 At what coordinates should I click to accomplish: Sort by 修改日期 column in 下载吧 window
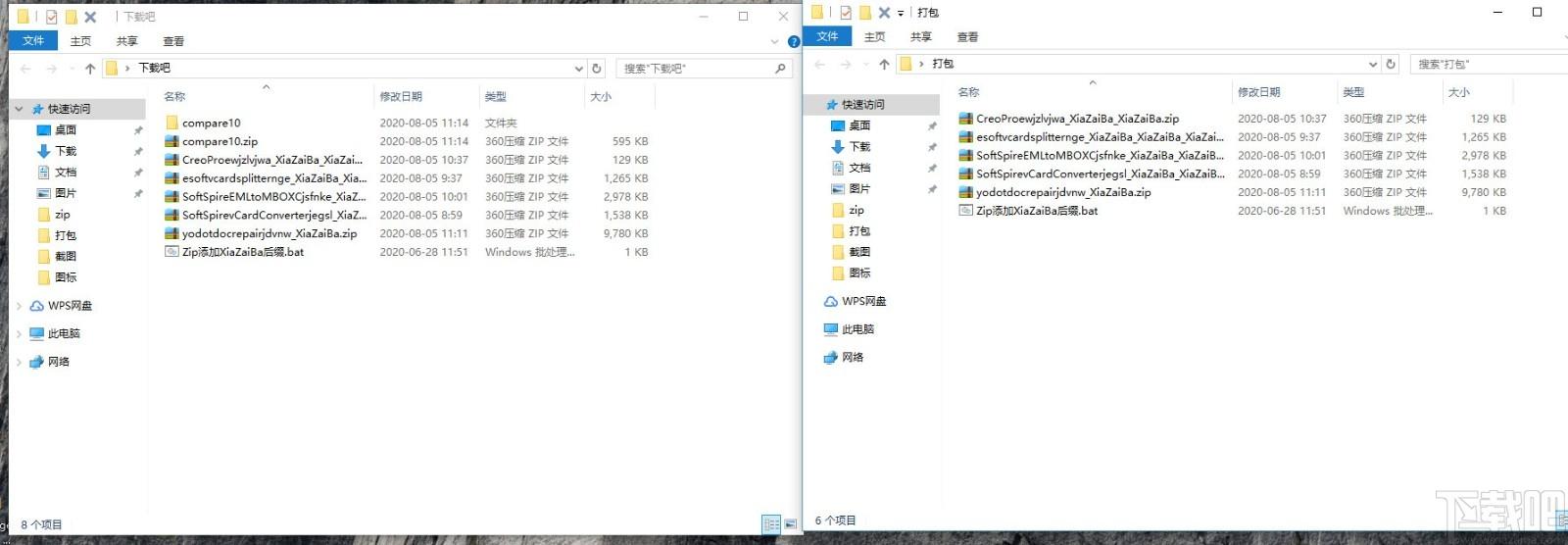[x=401, y=96]
